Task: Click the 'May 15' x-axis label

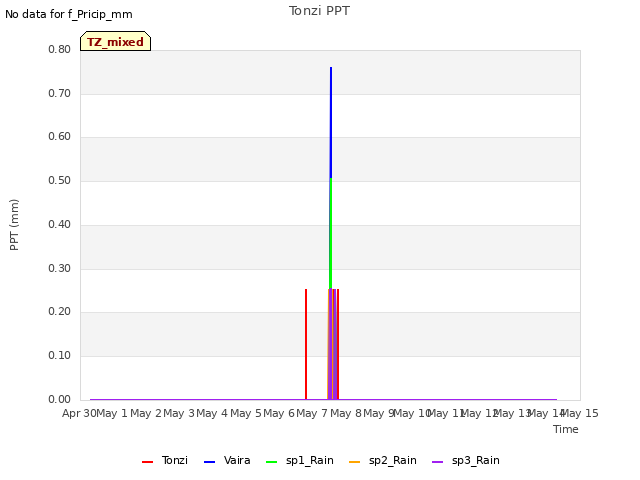Action: pos(580,413)
